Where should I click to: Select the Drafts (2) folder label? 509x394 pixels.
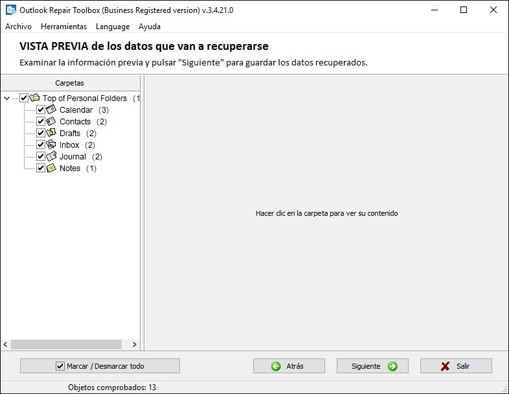[x=78, y=133]
